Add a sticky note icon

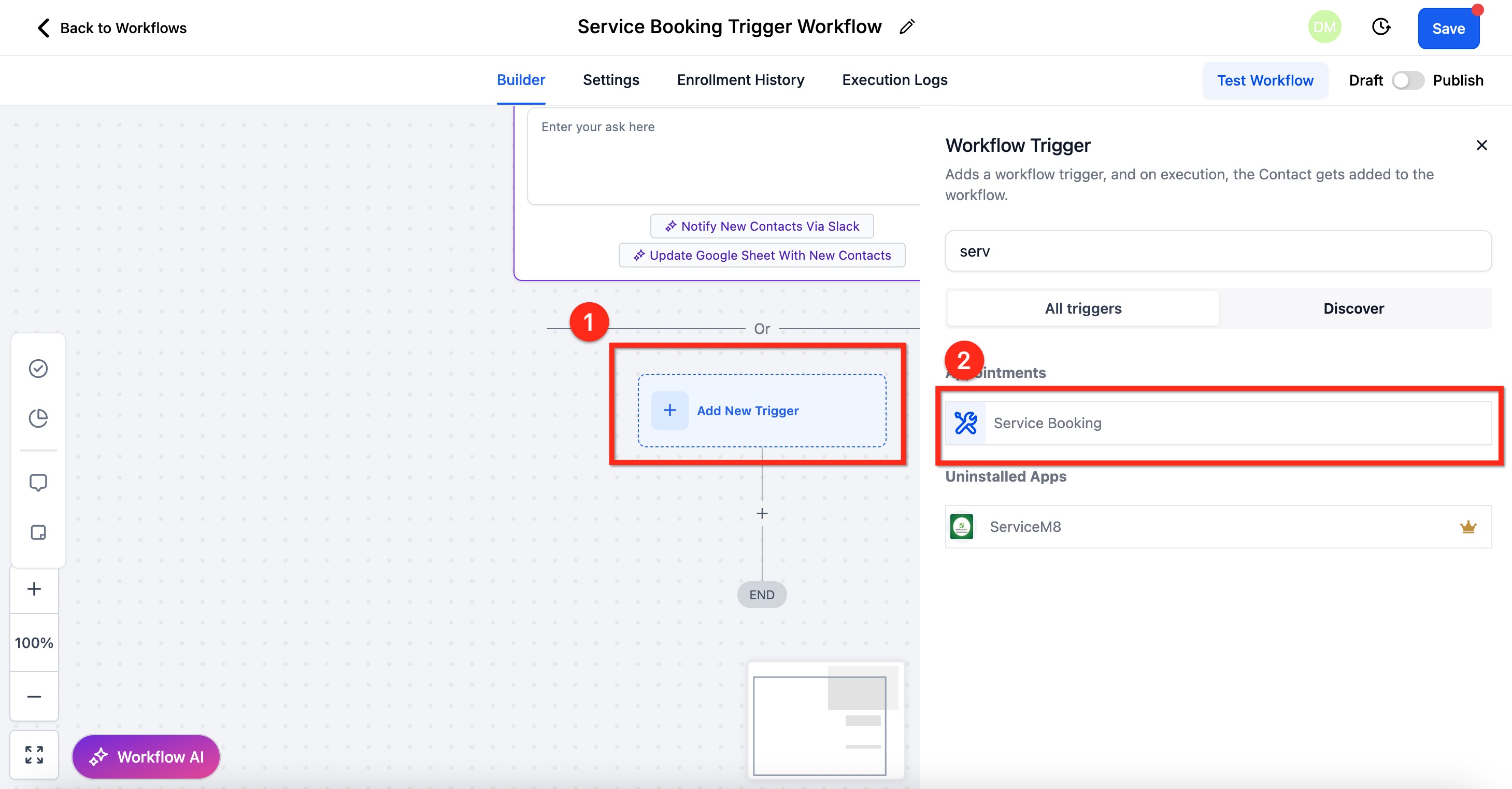tap(38, 532)
